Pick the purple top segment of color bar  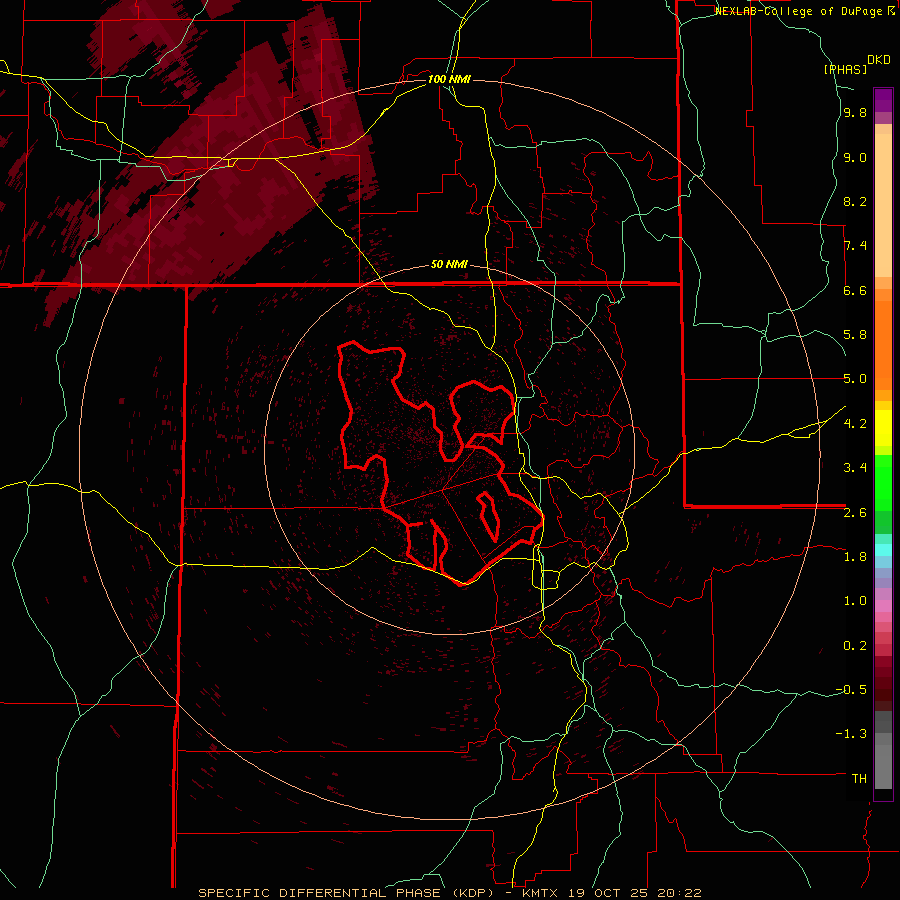click(x=883, y=100)
